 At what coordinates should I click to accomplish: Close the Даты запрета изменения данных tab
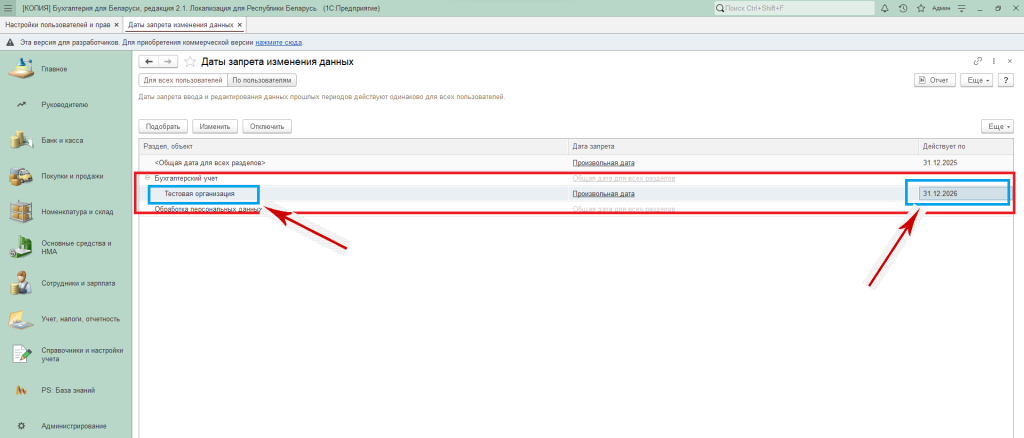point(239,24)
